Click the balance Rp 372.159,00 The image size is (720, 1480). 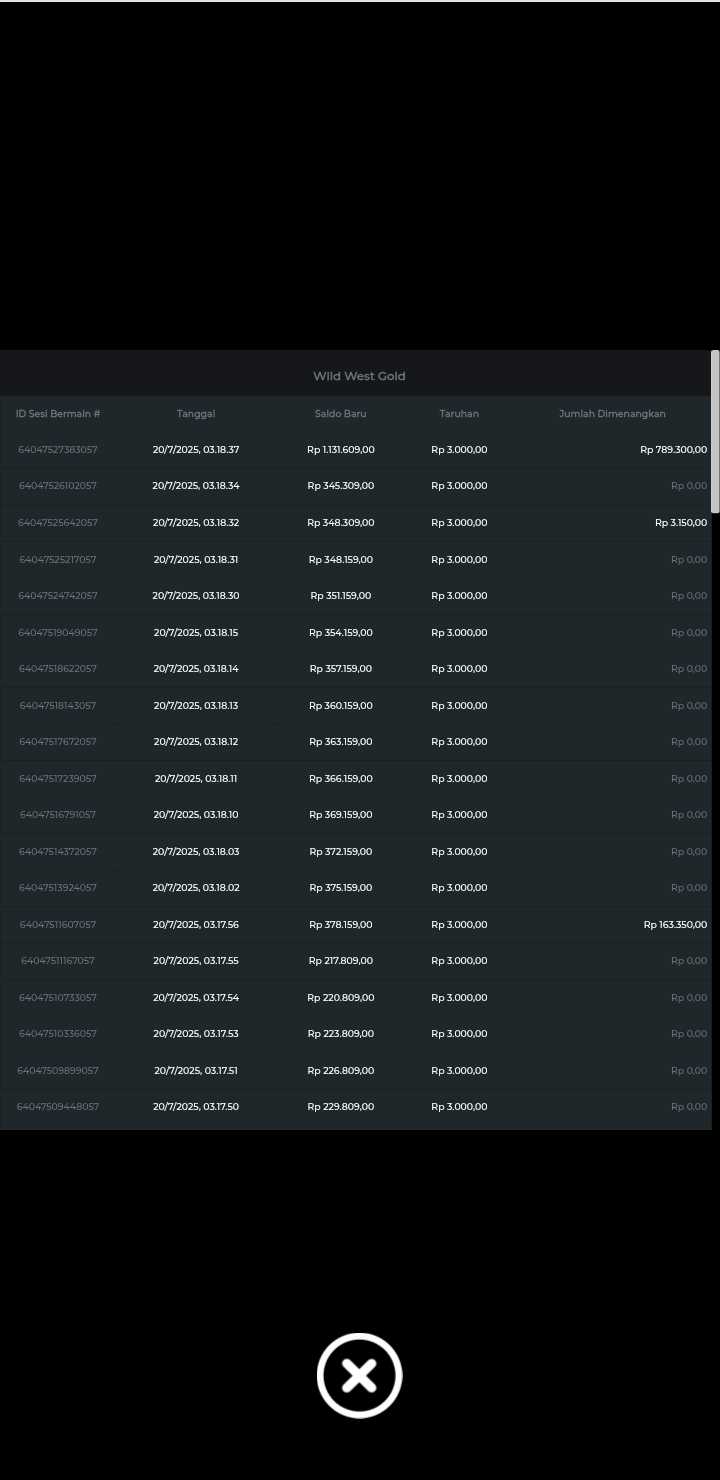click(341, 852)
